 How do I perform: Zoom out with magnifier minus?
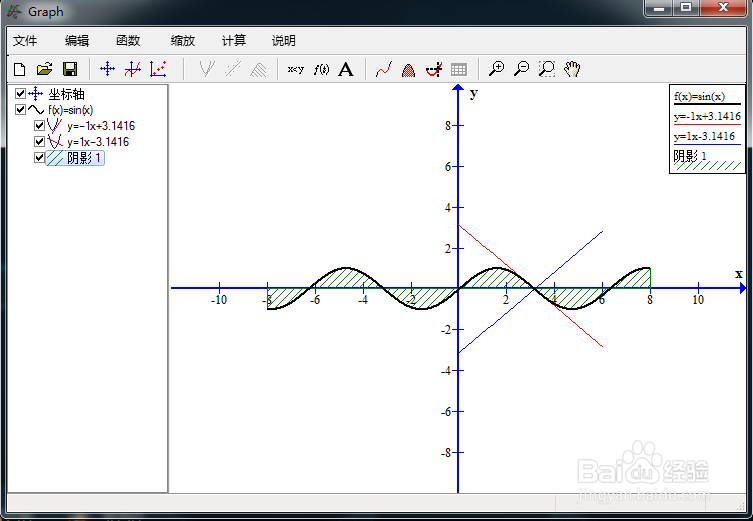[522, 69]
